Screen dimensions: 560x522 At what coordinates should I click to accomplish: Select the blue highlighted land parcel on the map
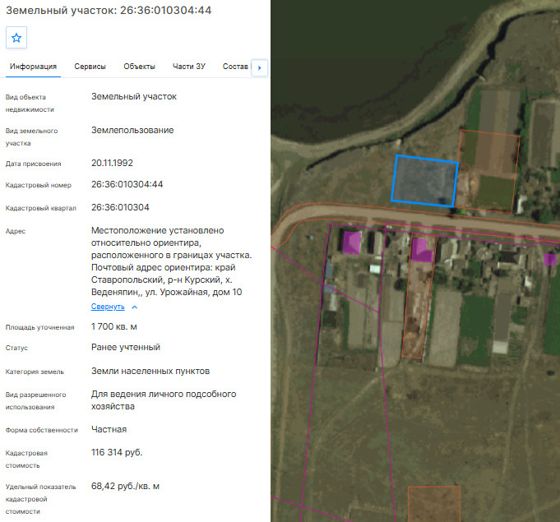425,181
